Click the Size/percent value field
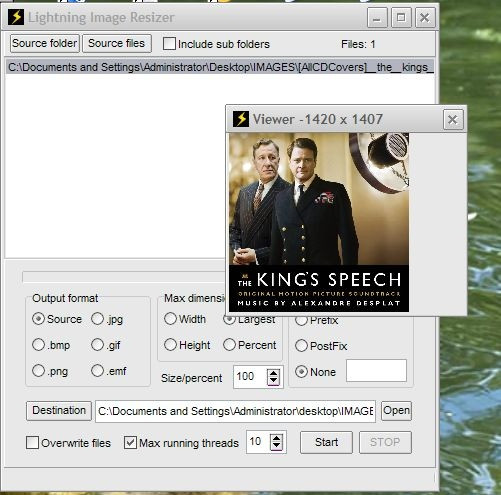The height and width of the screenshot is (495, 501). [x=250, y=377]
